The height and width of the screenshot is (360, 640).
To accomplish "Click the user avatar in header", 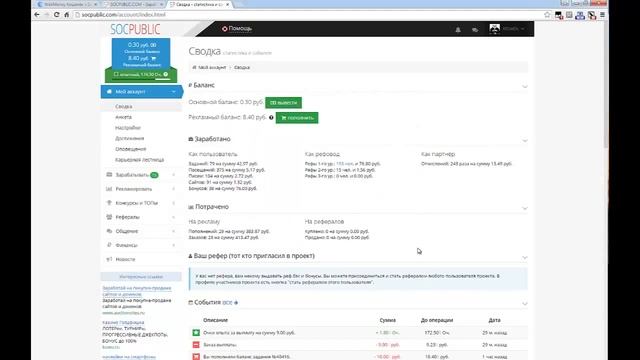I will [494, 29].
